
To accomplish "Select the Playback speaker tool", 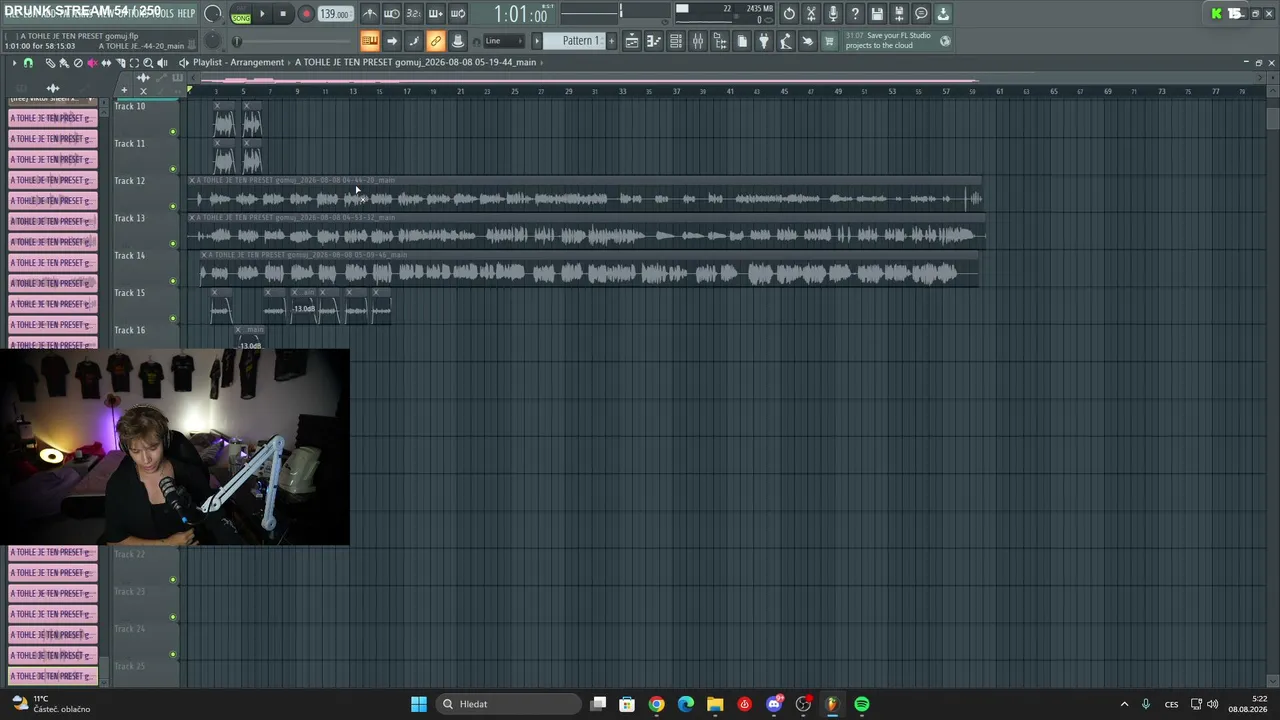I will (x=162, y=63).
